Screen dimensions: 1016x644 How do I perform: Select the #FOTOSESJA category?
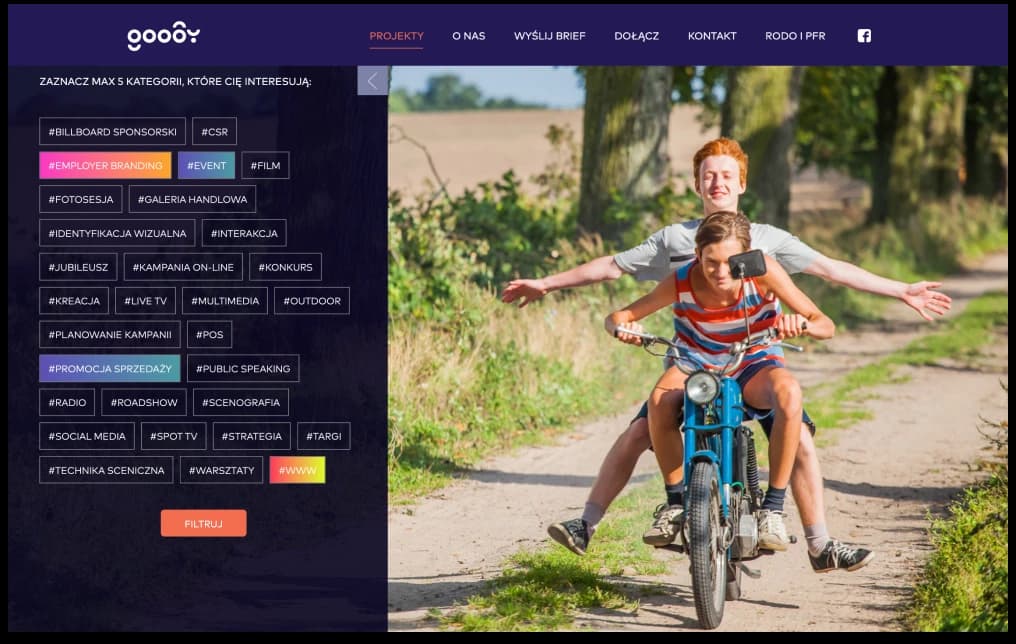pyautogui.click(x=80, y=199)
